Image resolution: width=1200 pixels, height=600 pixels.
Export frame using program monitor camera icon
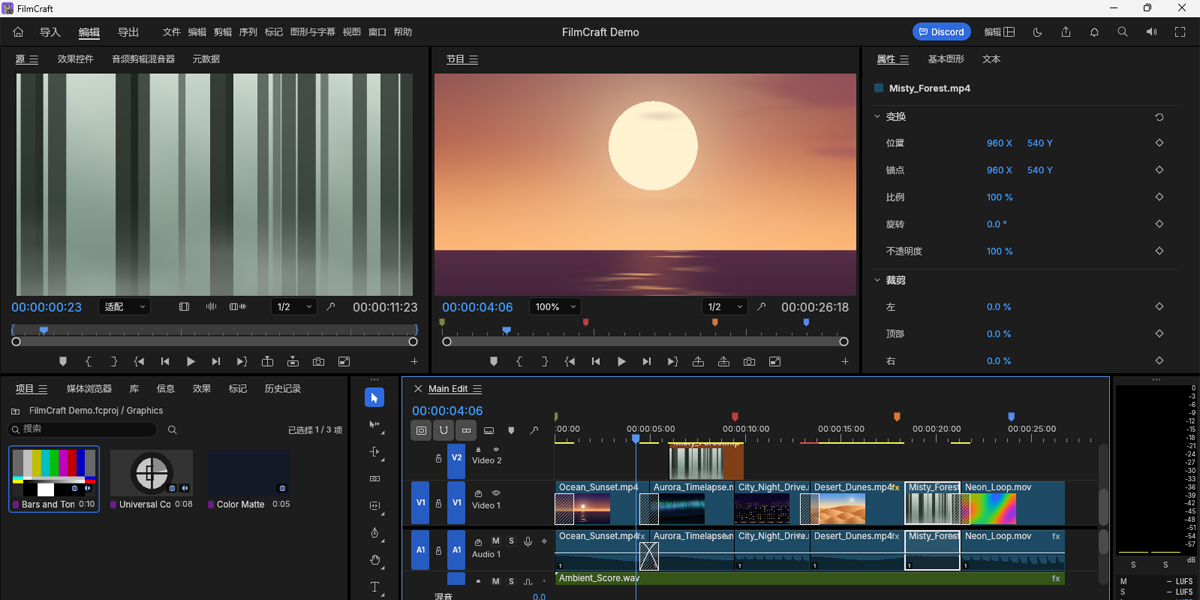pos(749,361)
